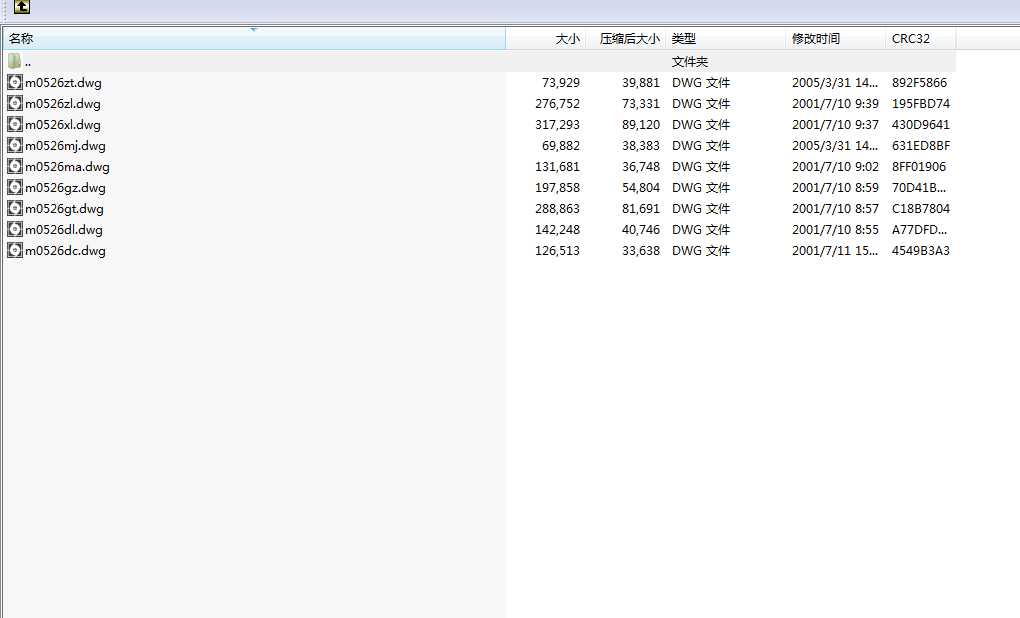
Task: Sort by the 类型 column header
Action: pyautogui.click(x=726, y=39)
